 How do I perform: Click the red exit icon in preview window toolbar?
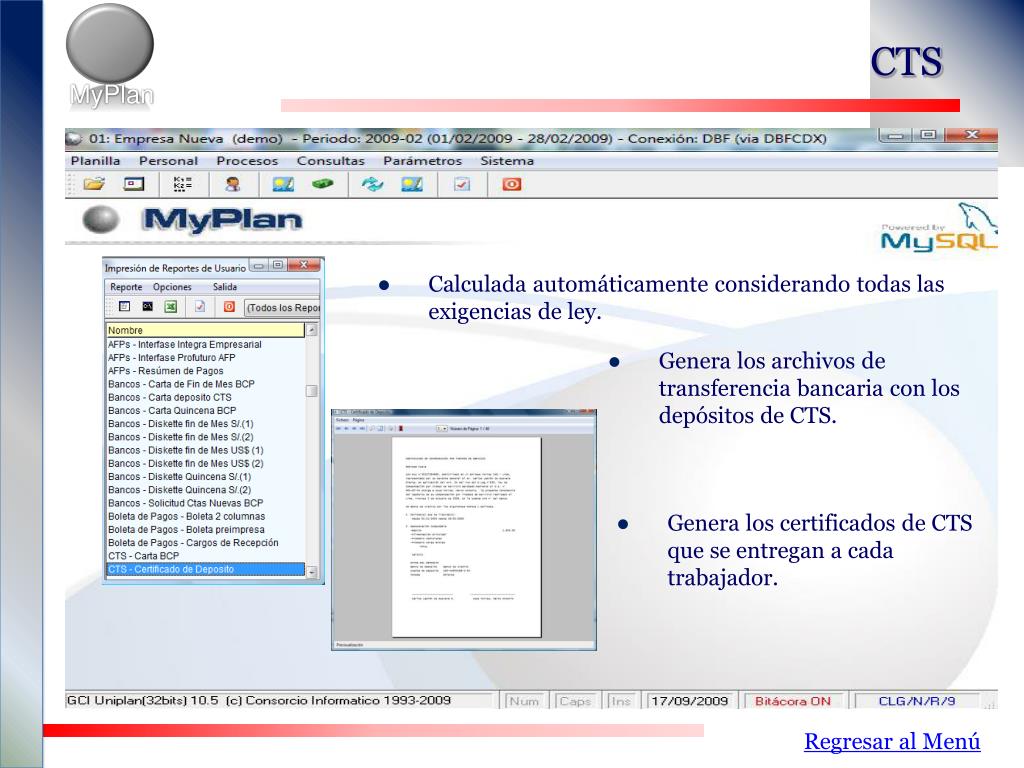pyautogui.click(x=400, y=428)
